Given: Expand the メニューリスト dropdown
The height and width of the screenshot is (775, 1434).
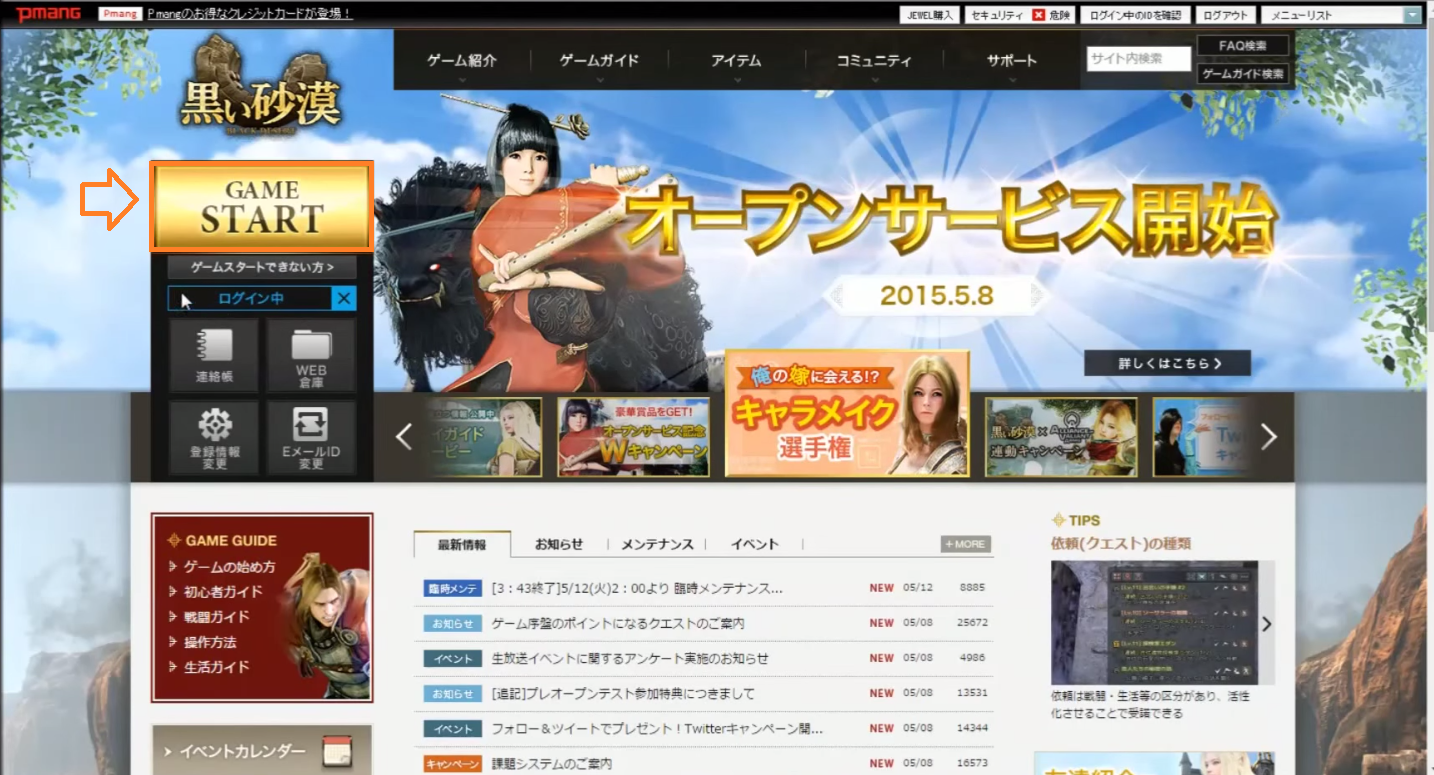Looking at the screenshot, I should [1411, 15].
